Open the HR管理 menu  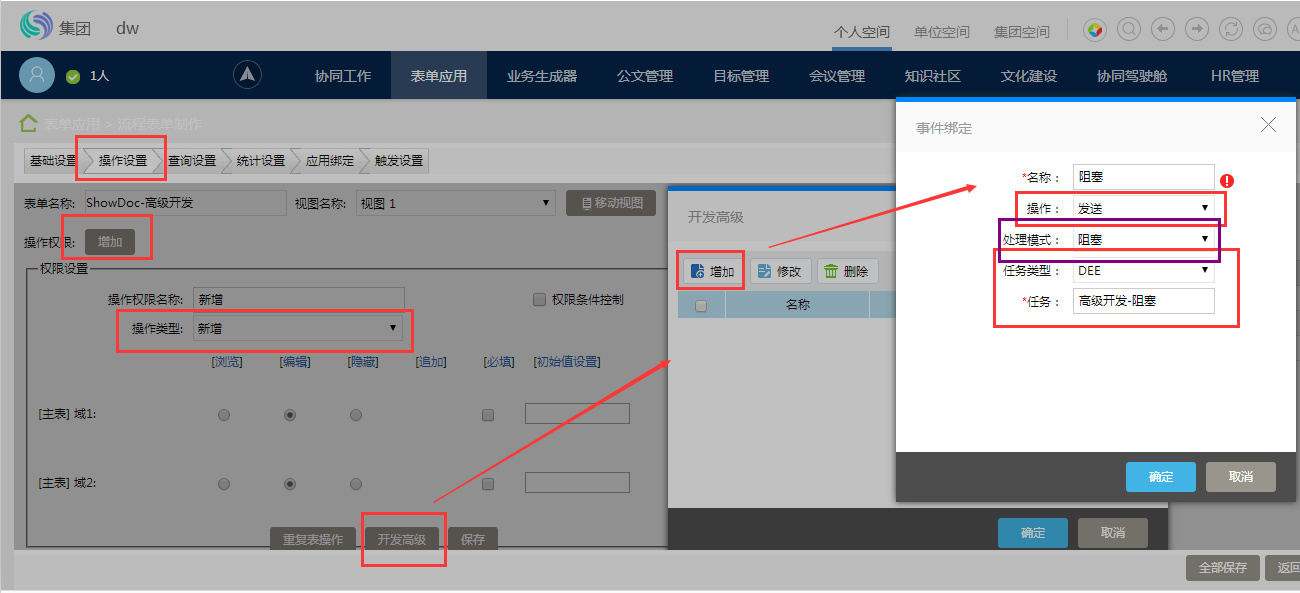pos(1234,76)
